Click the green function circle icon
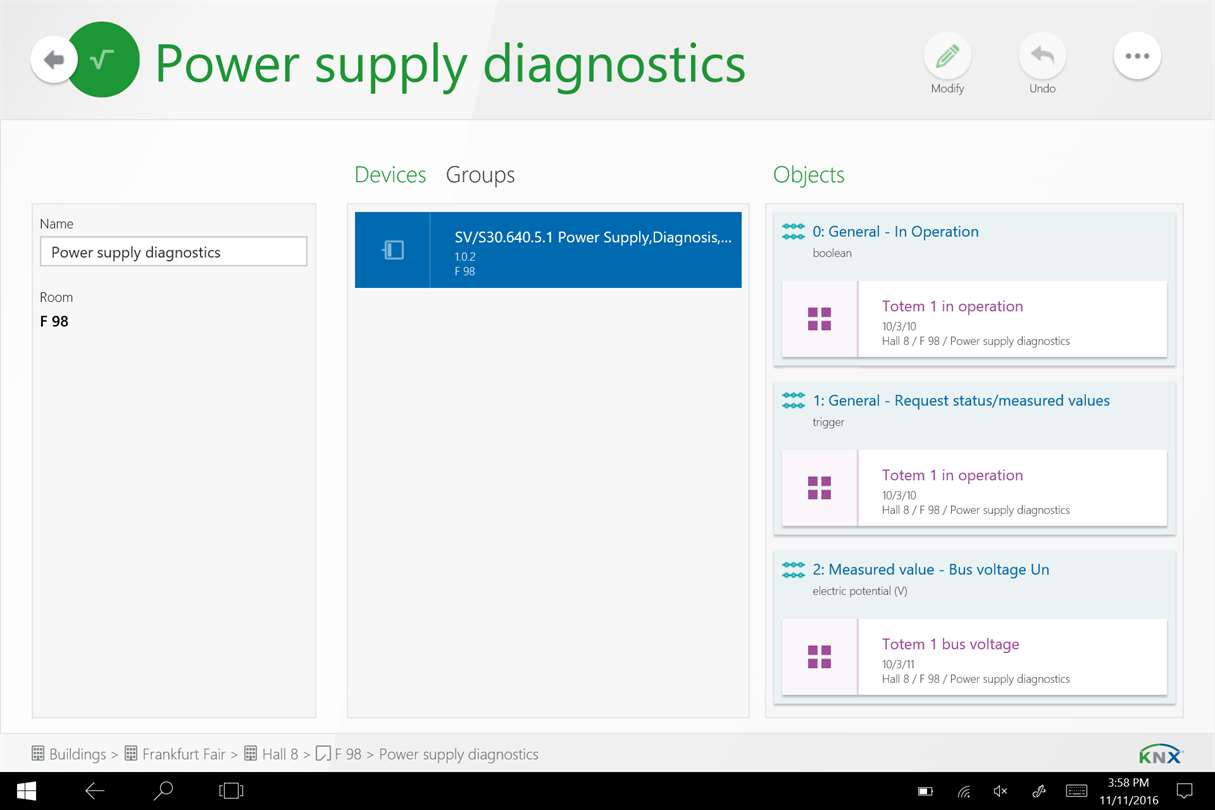Image resolution: width=1215 pixels, height=810 pixels. pos(102,60)
